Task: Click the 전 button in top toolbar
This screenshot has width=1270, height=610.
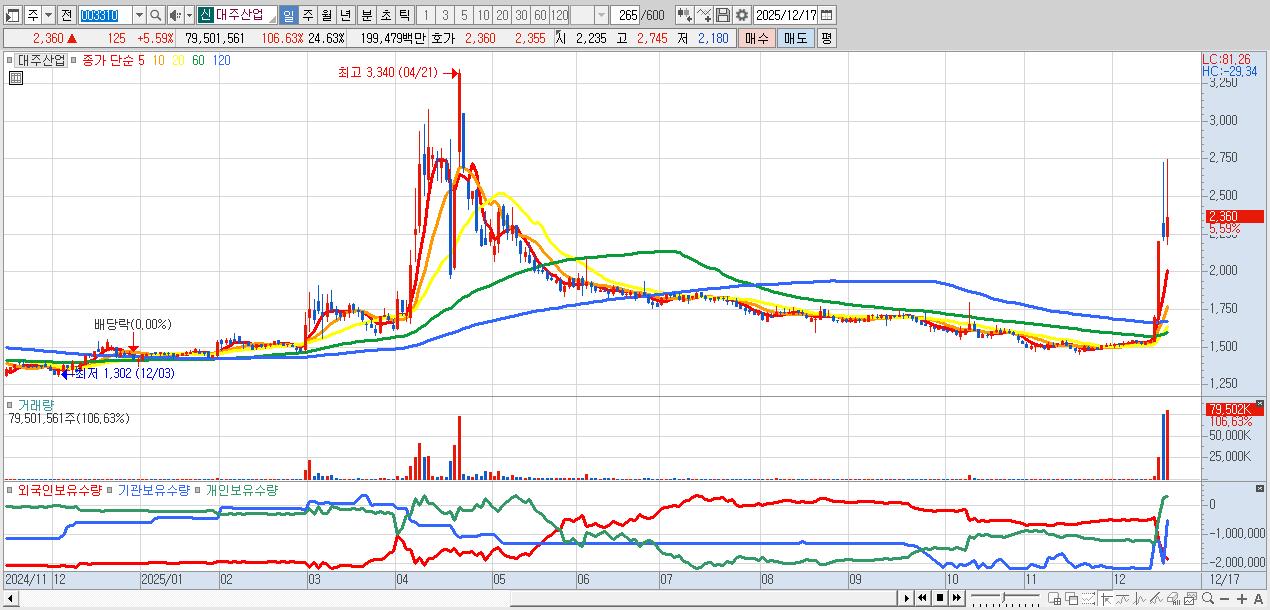Action: (x=66, y=15)
